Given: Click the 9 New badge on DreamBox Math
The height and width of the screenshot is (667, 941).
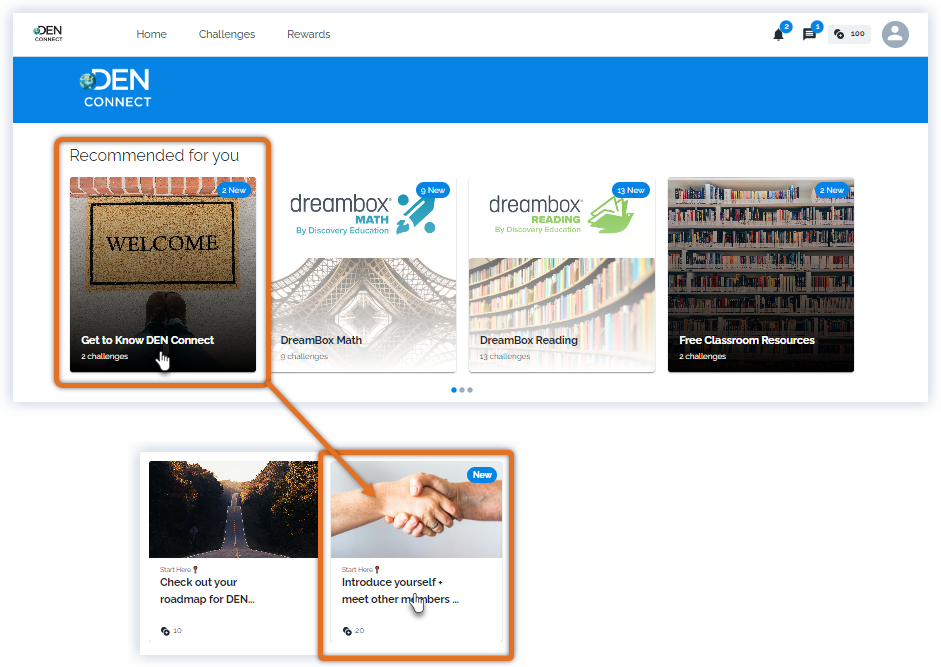Looking at the screenshot, I should [433, 190].
